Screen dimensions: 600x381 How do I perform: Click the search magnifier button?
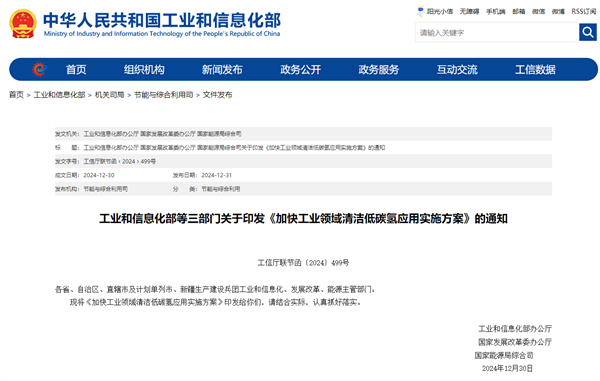click(588, 32)
